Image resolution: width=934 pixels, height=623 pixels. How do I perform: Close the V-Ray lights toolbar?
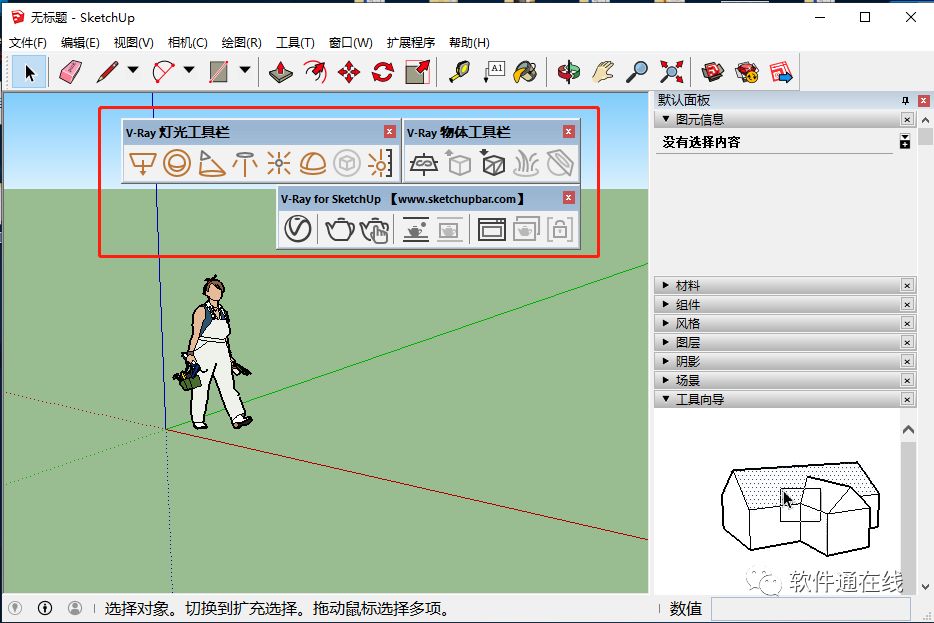click(x=390, y=132)
